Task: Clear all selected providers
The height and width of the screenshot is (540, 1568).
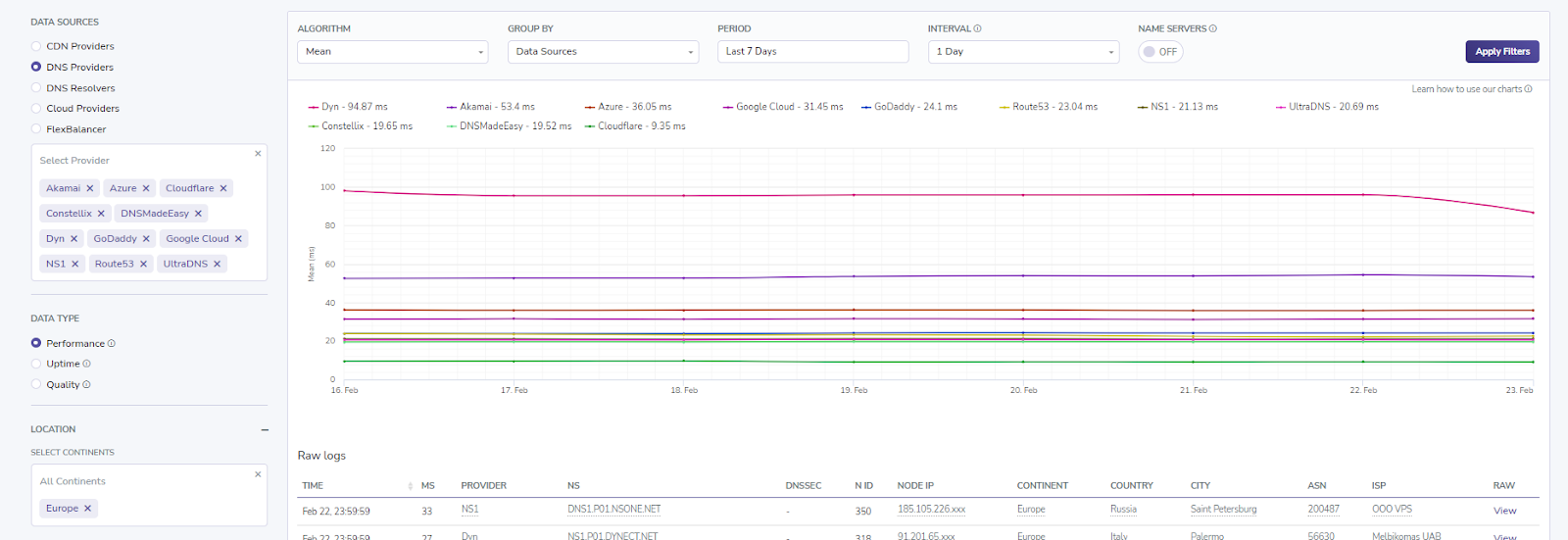Action: [258, 153]
